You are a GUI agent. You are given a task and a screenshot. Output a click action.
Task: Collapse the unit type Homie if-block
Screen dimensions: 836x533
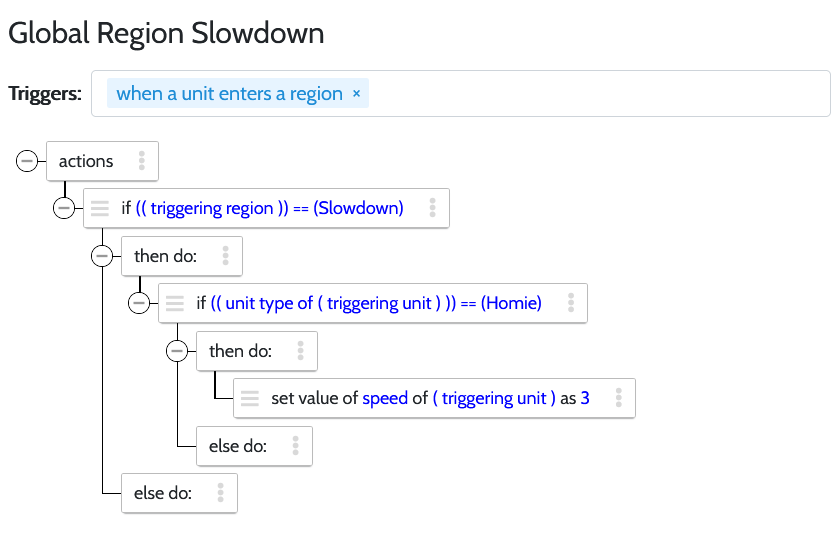[139, 303]
